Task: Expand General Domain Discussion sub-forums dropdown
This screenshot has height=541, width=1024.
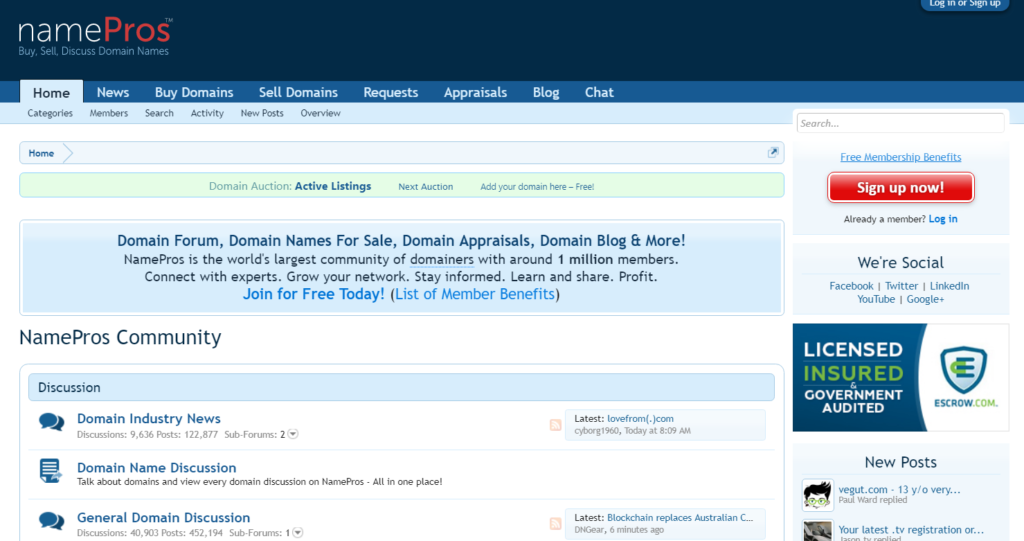Action: (x=298, y=533)
